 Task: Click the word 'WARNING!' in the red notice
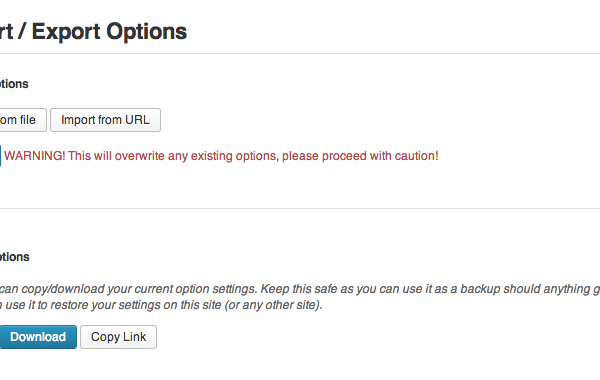(35, 156)
